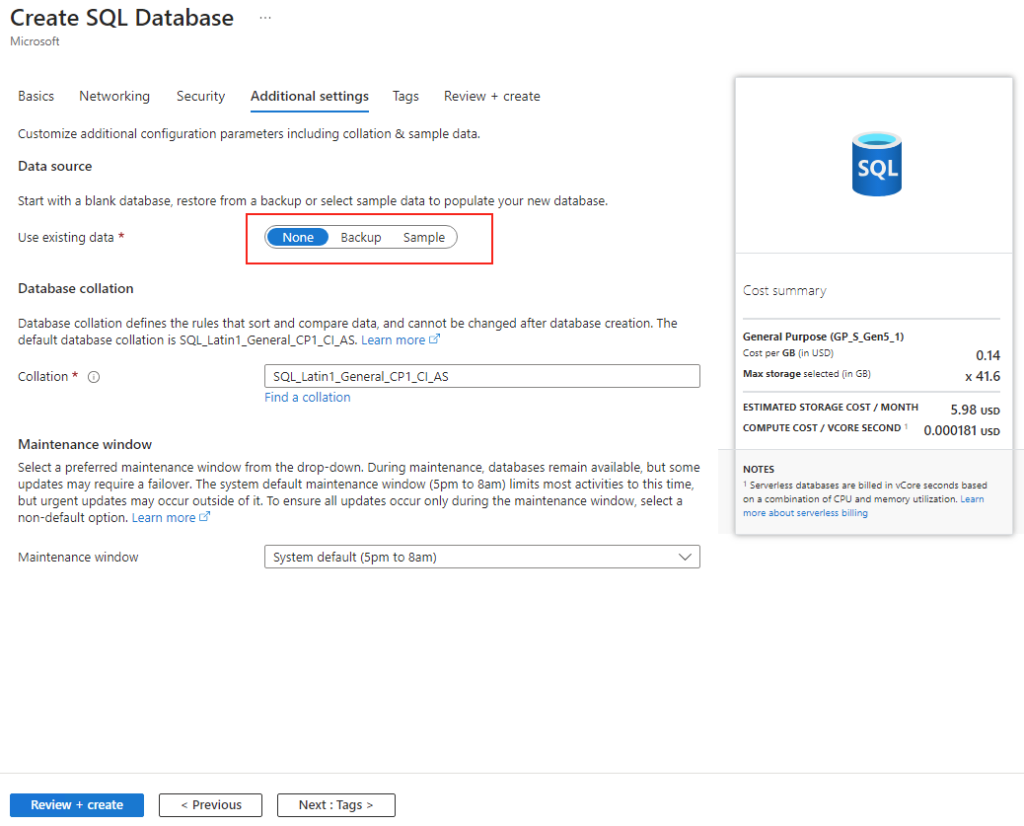Click the blue Review + create button

click(77, 805)
